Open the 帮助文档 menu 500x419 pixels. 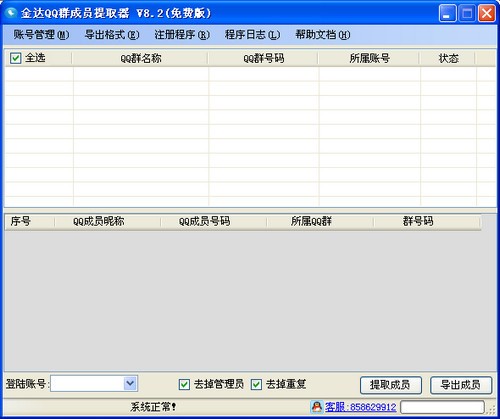click(323, 35)
